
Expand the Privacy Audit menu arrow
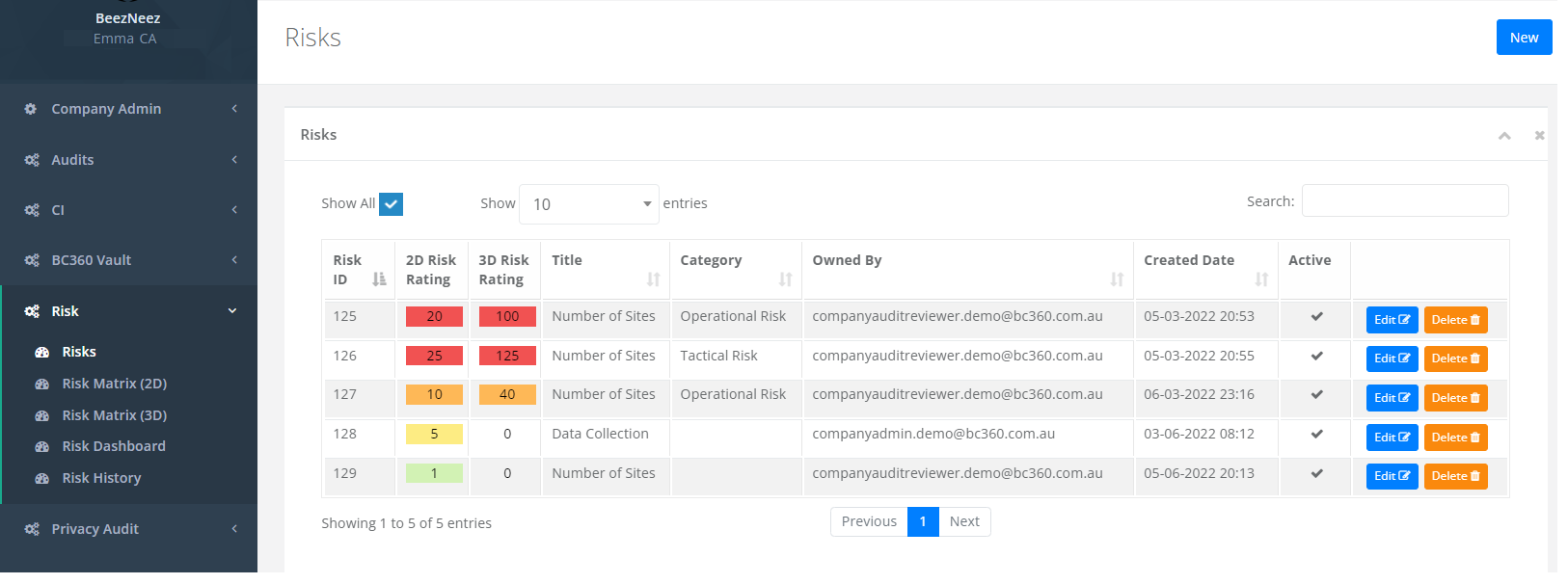click(x=234, y=529)
